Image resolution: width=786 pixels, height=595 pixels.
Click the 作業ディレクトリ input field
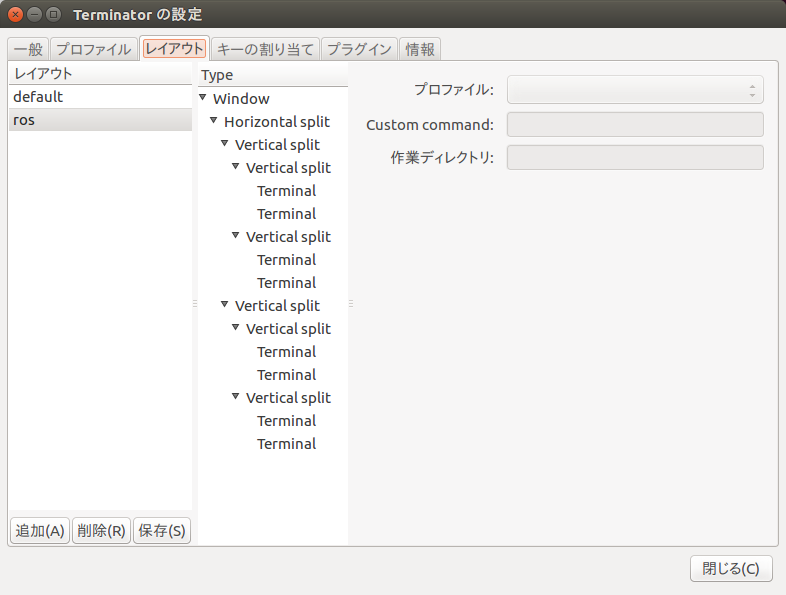tap(635, 157)
